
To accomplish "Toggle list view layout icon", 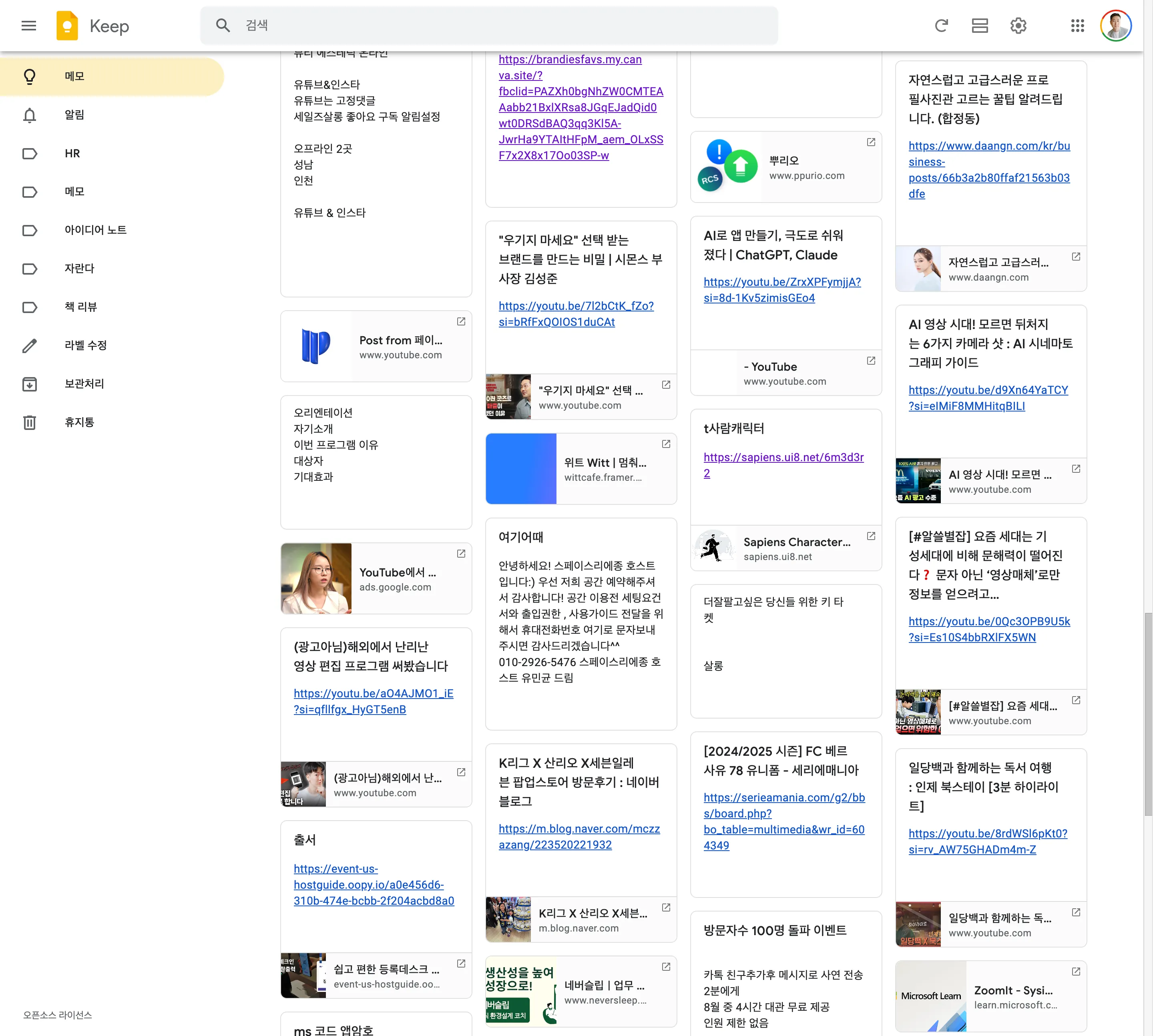I will 979,26.
